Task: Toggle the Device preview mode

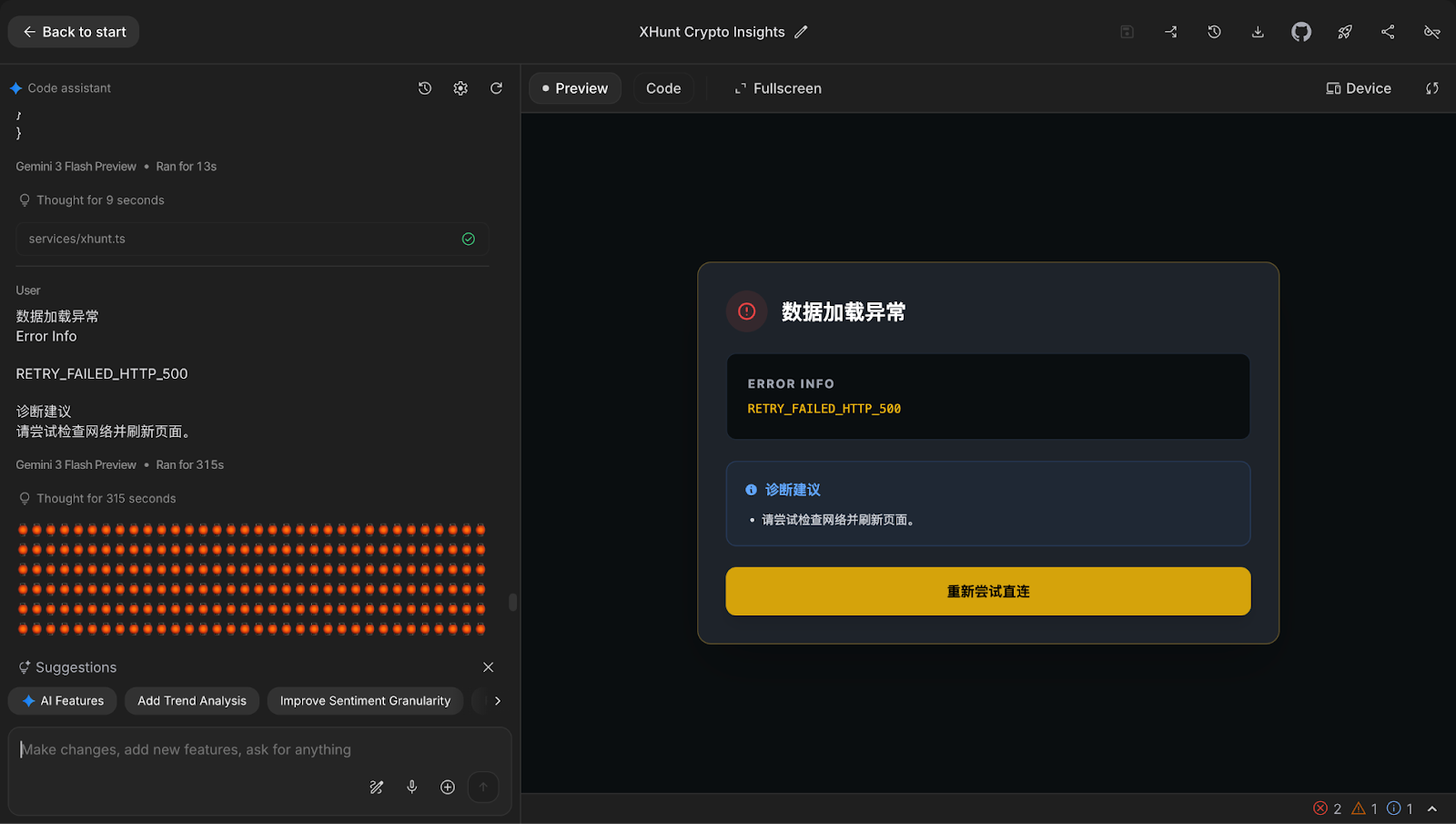Action: pos(1359,88)
